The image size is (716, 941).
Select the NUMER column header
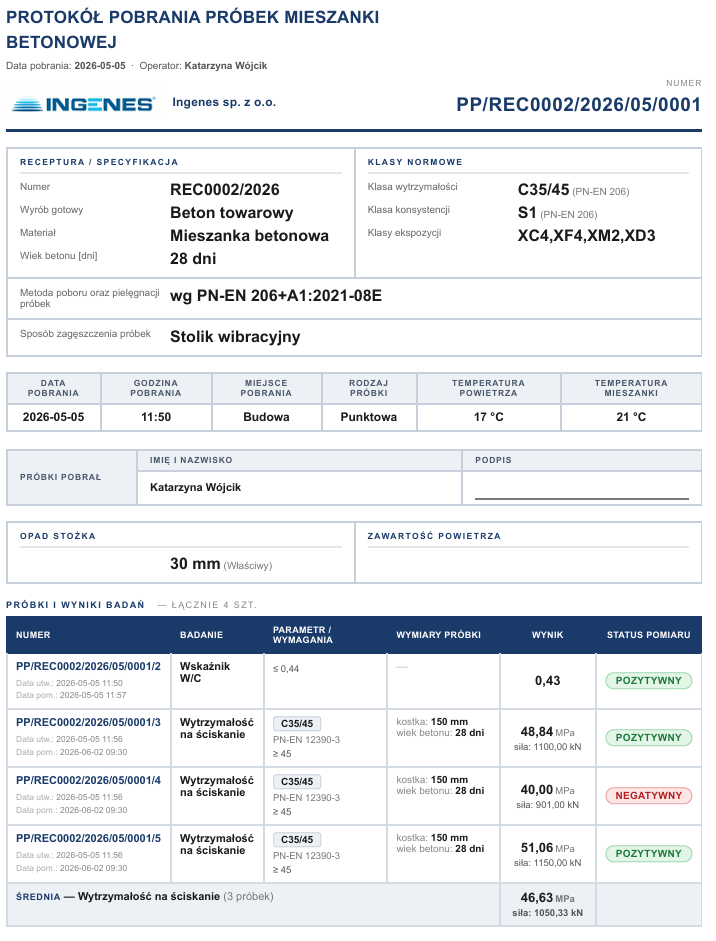coord(33,635)
